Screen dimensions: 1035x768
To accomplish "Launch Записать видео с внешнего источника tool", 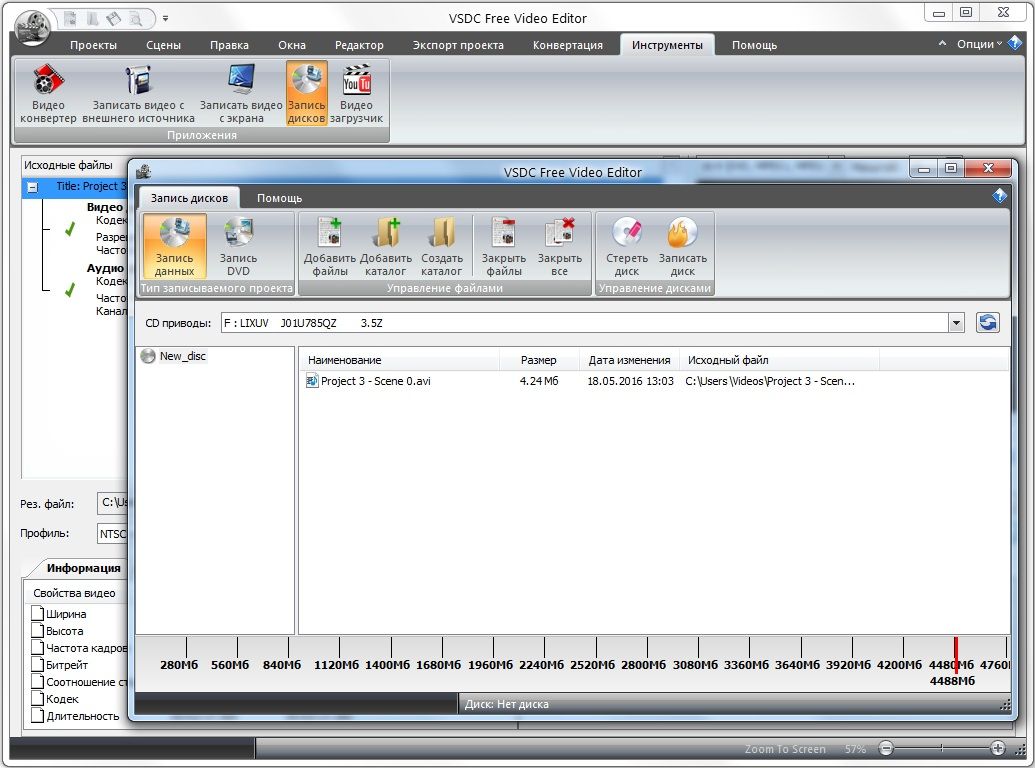I will point(138,94).
